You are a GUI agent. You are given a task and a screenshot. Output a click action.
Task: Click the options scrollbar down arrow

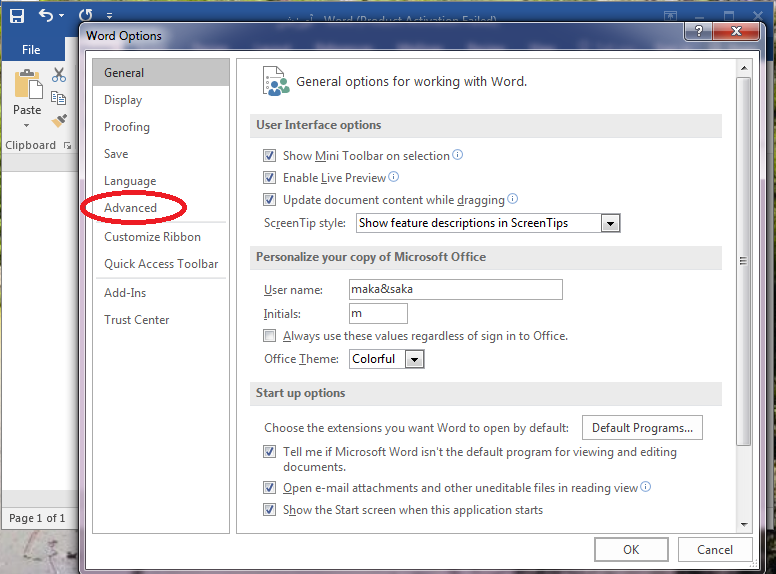click(x=744, y=525)
